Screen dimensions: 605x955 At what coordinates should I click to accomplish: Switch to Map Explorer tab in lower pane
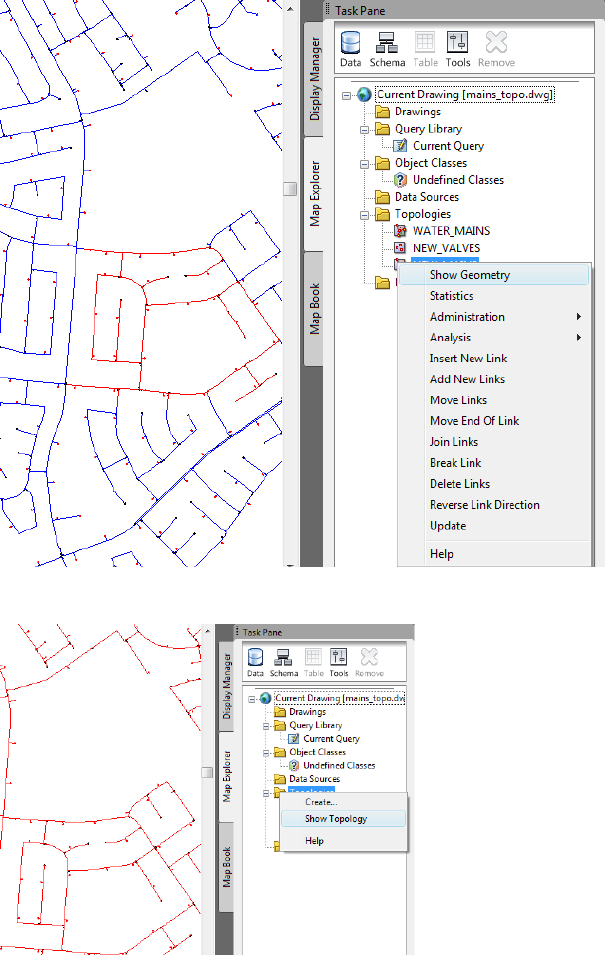click(x=226, y=776)
